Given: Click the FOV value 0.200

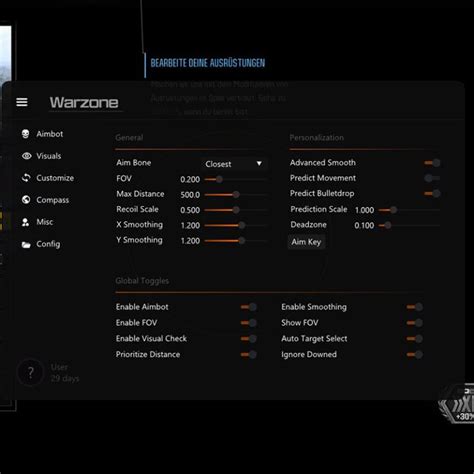Looking at the screenshot, I should click(190, 179).
